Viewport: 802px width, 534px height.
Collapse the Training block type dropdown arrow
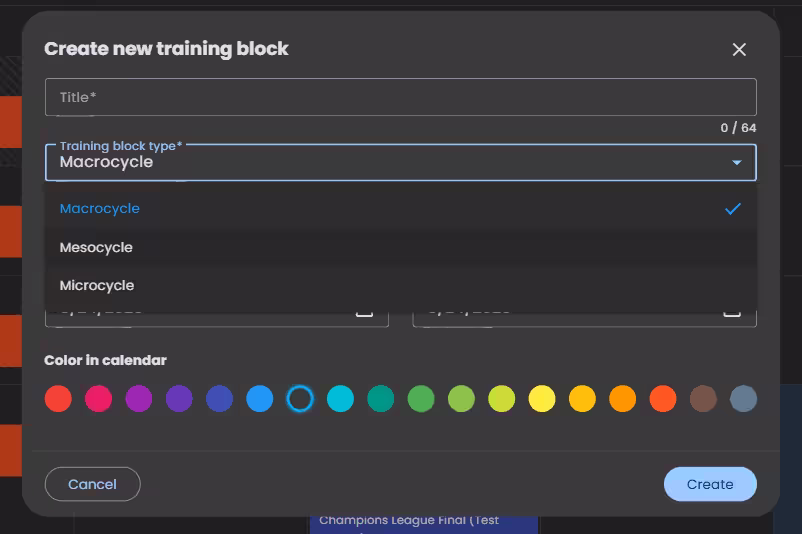(736, 162)
